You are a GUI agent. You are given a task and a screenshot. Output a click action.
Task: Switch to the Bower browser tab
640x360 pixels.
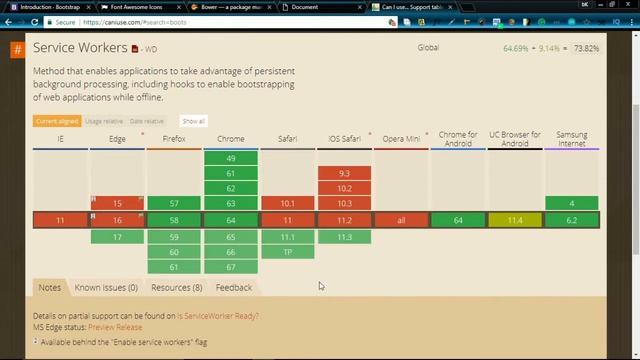point(231,7)
